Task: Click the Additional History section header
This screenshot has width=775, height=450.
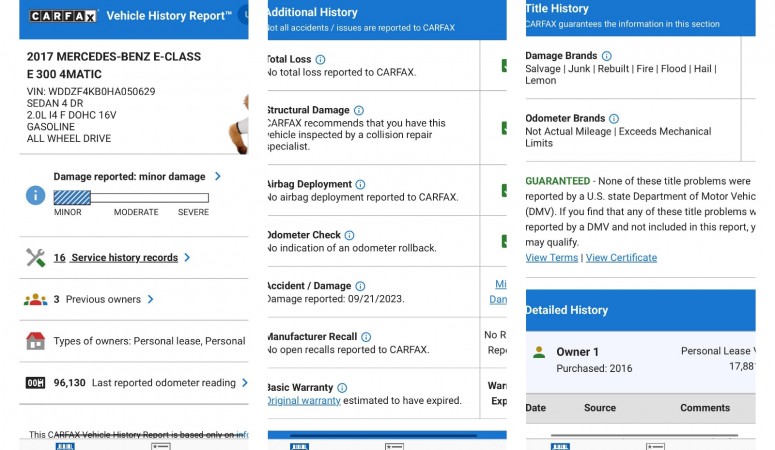Action: 387,19
